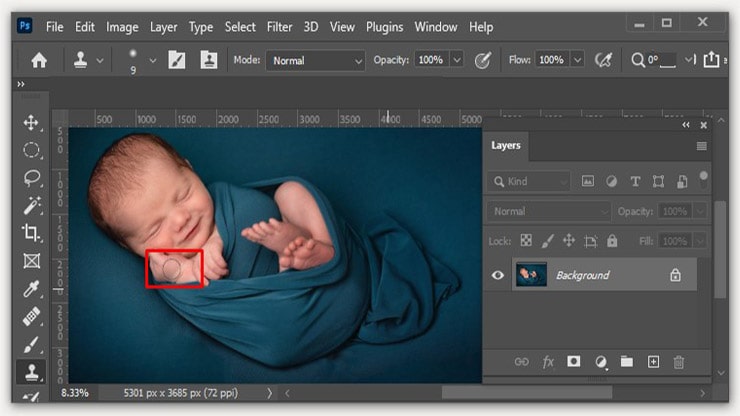Open the Filter menu
Viewport: 740px width, 416px height.
click(x=279, y=27)
